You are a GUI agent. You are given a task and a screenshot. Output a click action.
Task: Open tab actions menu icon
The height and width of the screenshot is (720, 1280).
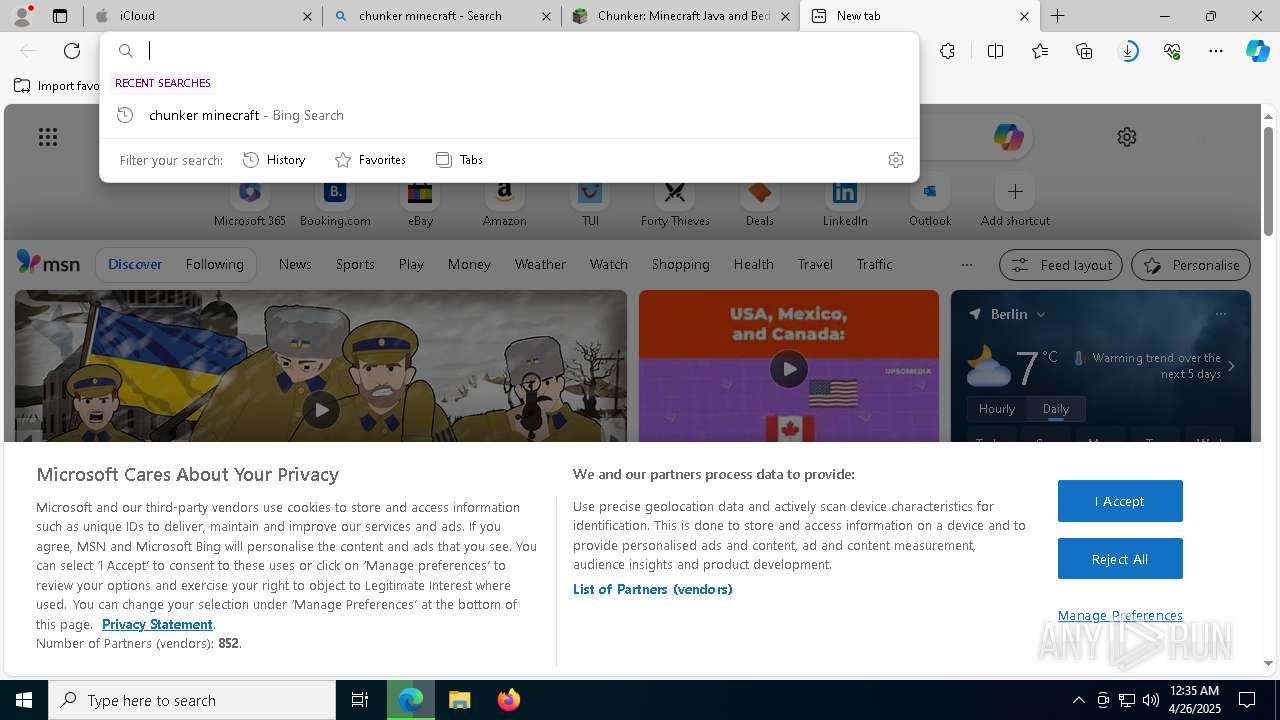60,16
